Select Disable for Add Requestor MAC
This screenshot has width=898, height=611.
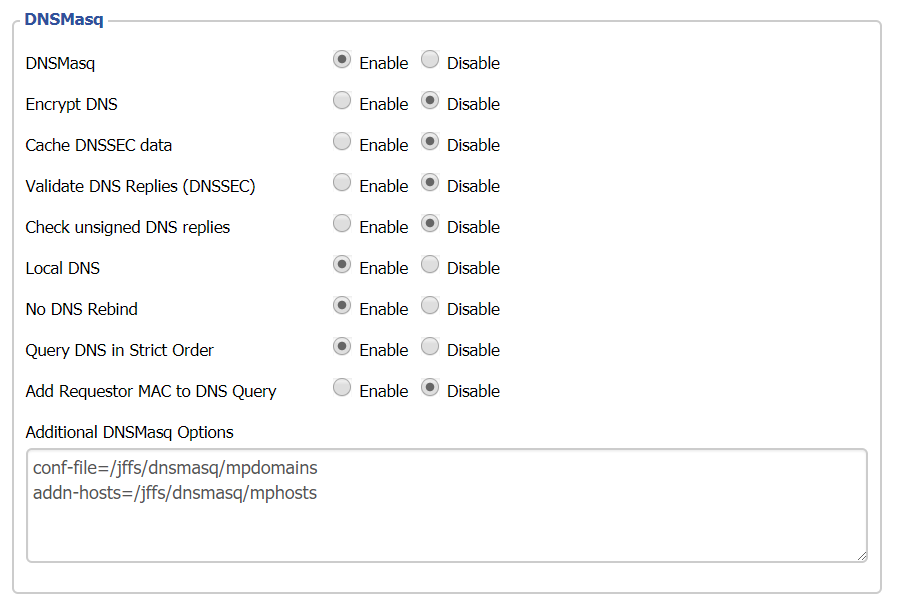430,388
